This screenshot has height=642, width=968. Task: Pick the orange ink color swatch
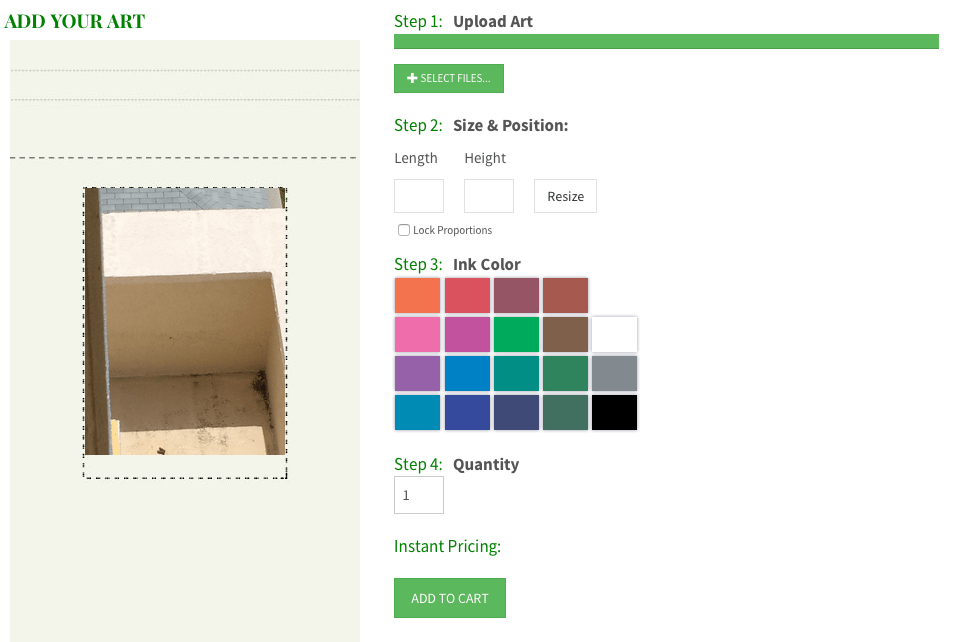[x=418, y=295]
